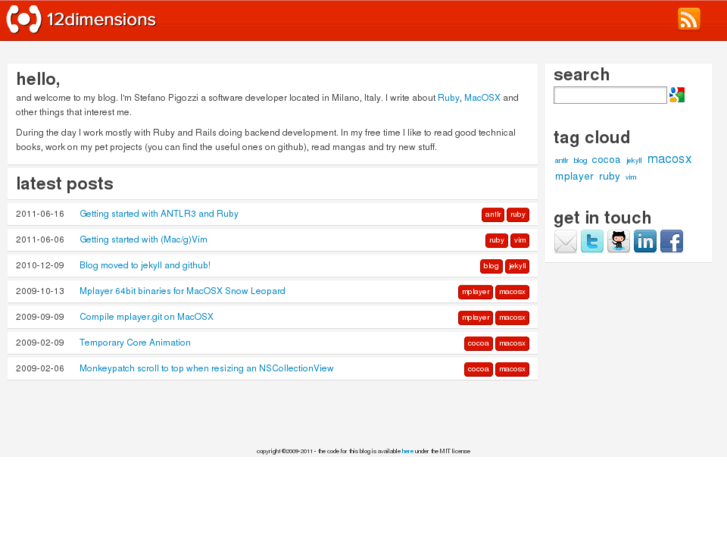Click cocoa tag on Temporary Core Animation
Screen dimensions: 727x545
[x=478, y=344]
